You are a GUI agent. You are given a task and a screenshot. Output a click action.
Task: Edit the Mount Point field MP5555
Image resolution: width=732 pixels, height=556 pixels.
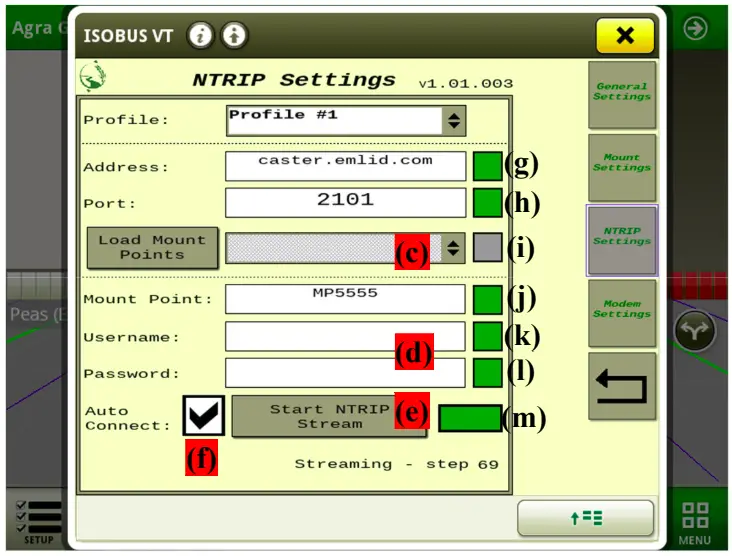(345, 299)
